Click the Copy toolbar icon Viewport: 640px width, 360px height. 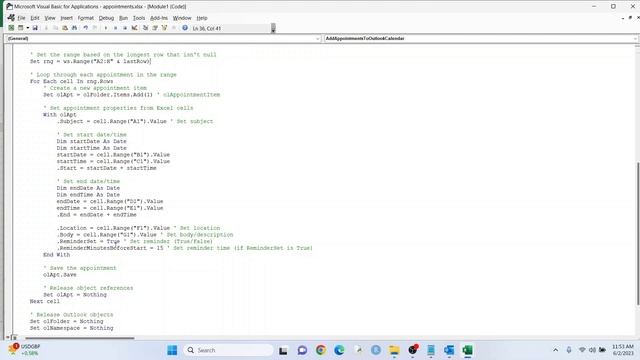pyautogui.click(x=56, y=28)
